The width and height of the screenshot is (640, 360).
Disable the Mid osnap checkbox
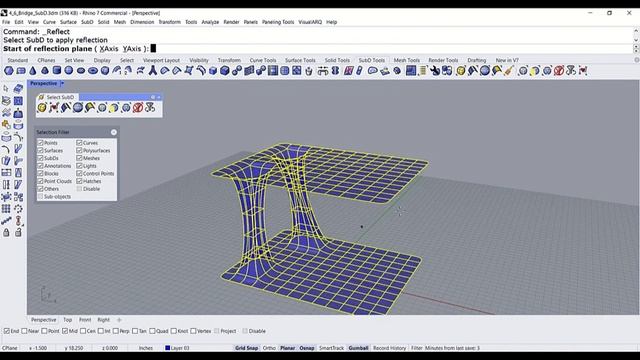click(65, 331)
